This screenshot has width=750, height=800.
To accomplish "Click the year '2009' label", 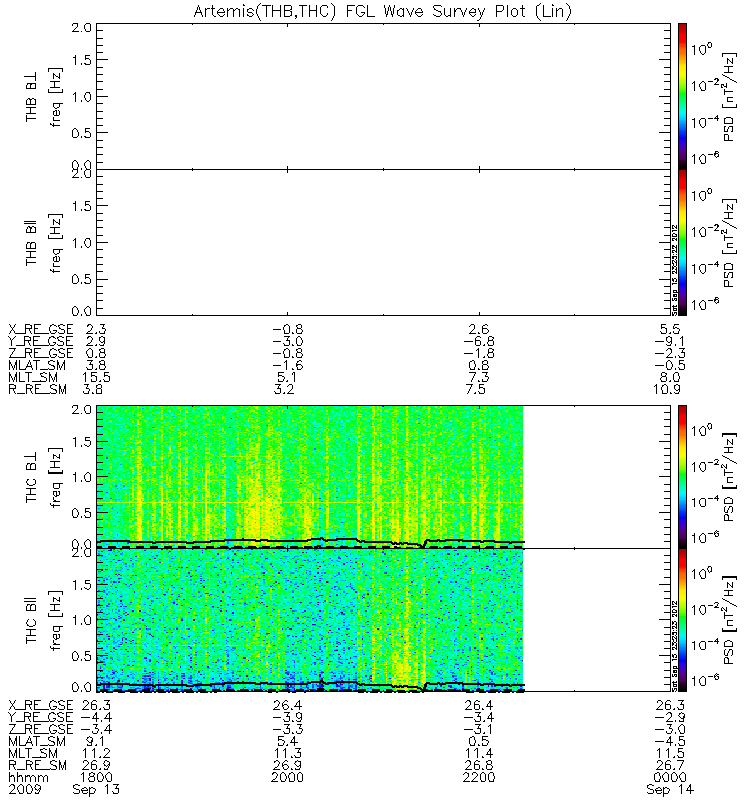I will (24, 790).
